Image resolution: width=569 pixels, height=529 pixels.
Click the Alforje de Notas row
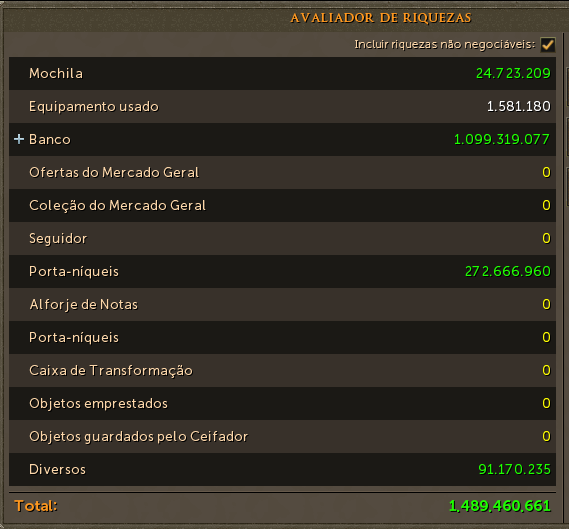pyautogui.click(x=282, y=304)
